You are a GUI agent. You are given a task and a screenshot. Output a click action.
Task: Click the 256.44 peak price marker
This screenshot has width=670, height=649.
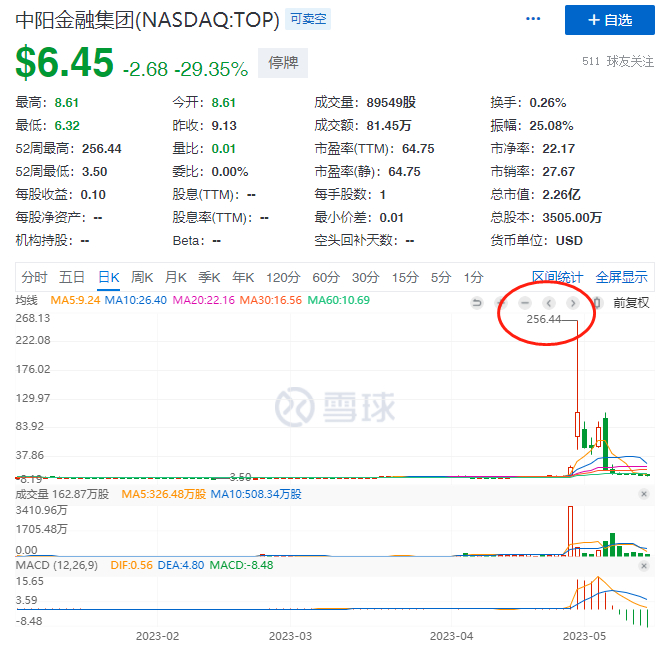tap(543, 319)
